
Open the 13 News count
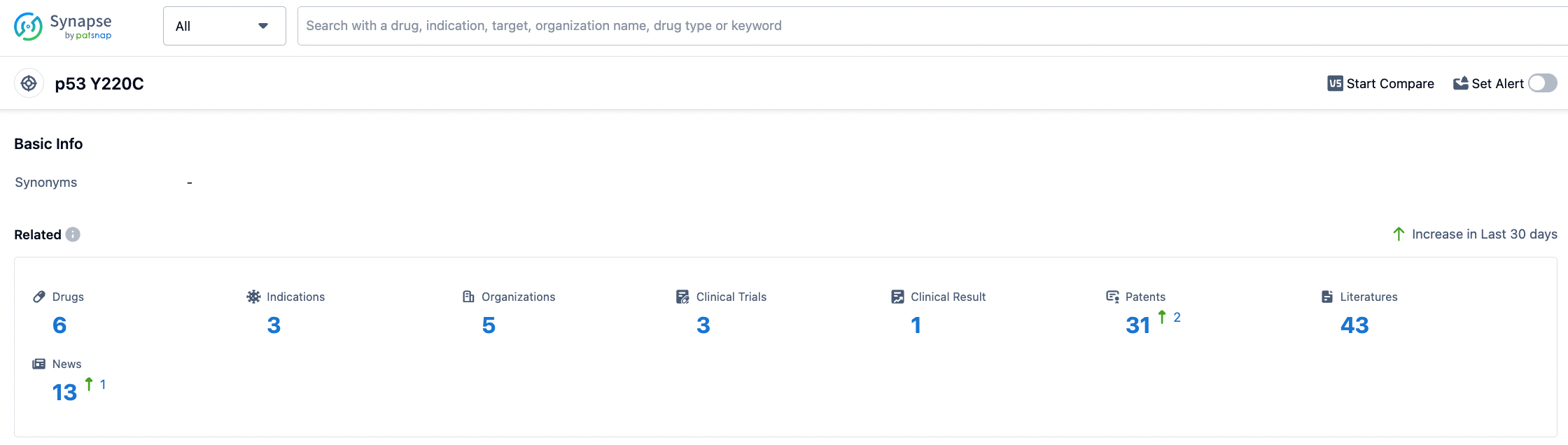pyautogui.click(x=64, y=393)
